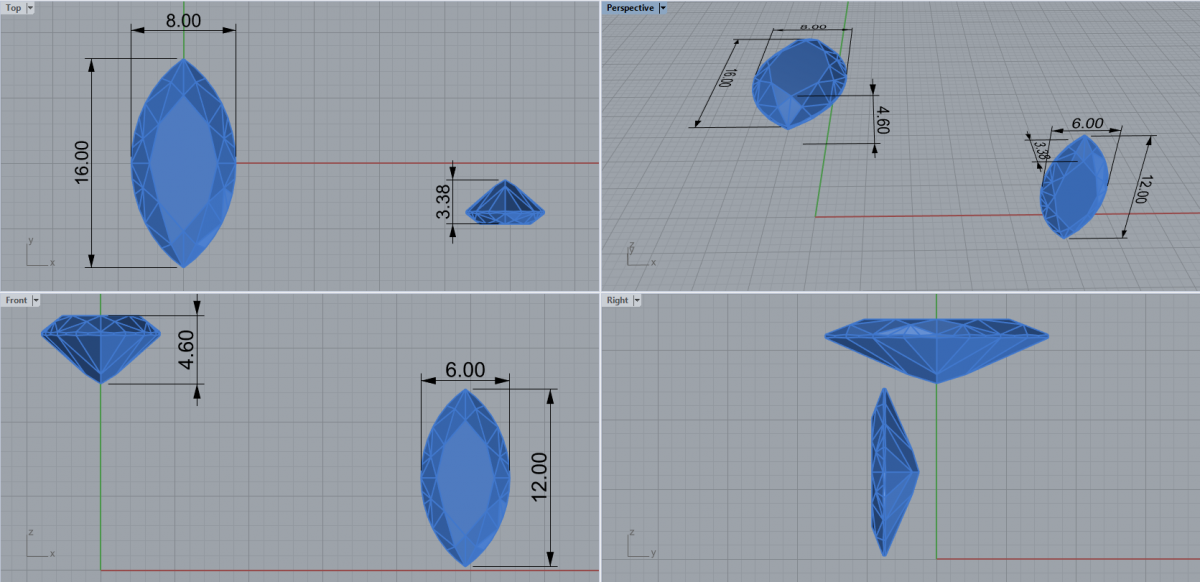Screen dimensions: 1200x582
Task: Select the 3.38 dimension in Perspective viewport
Action: [1040, 151]
